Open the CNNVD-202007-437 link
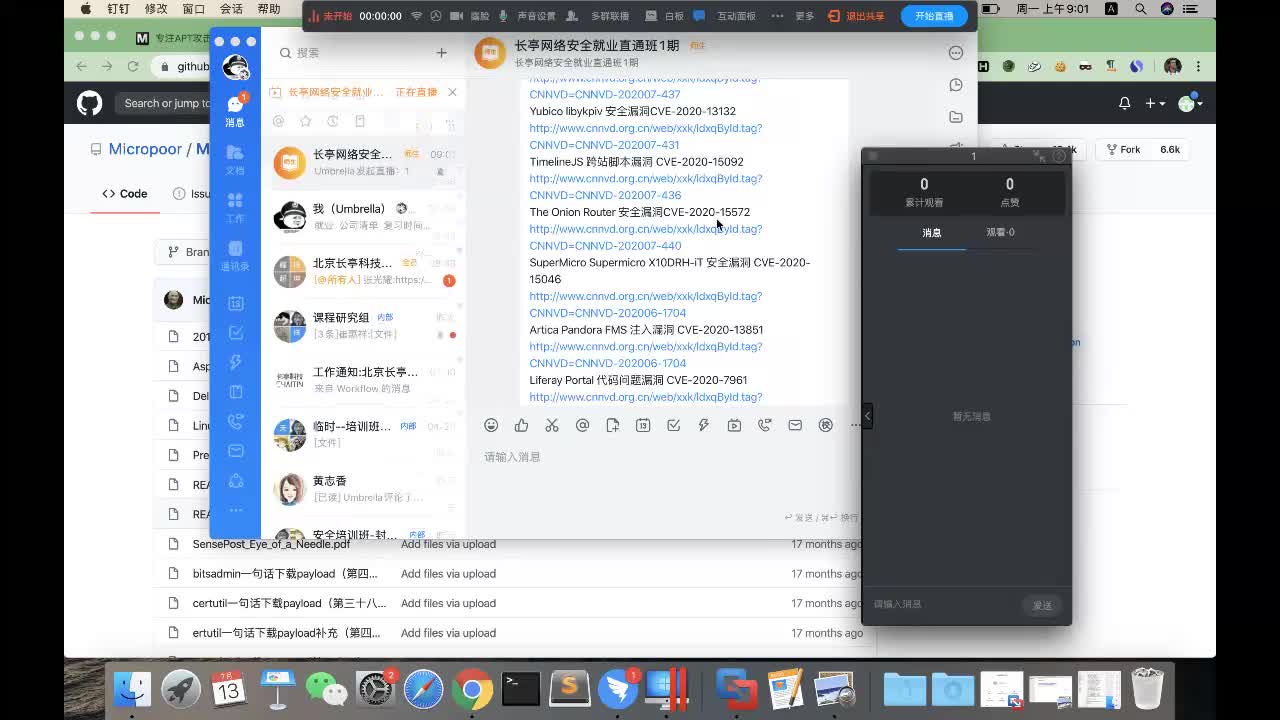The width and height of the screenshot is (1280, 720). click(x=605, y=94)
